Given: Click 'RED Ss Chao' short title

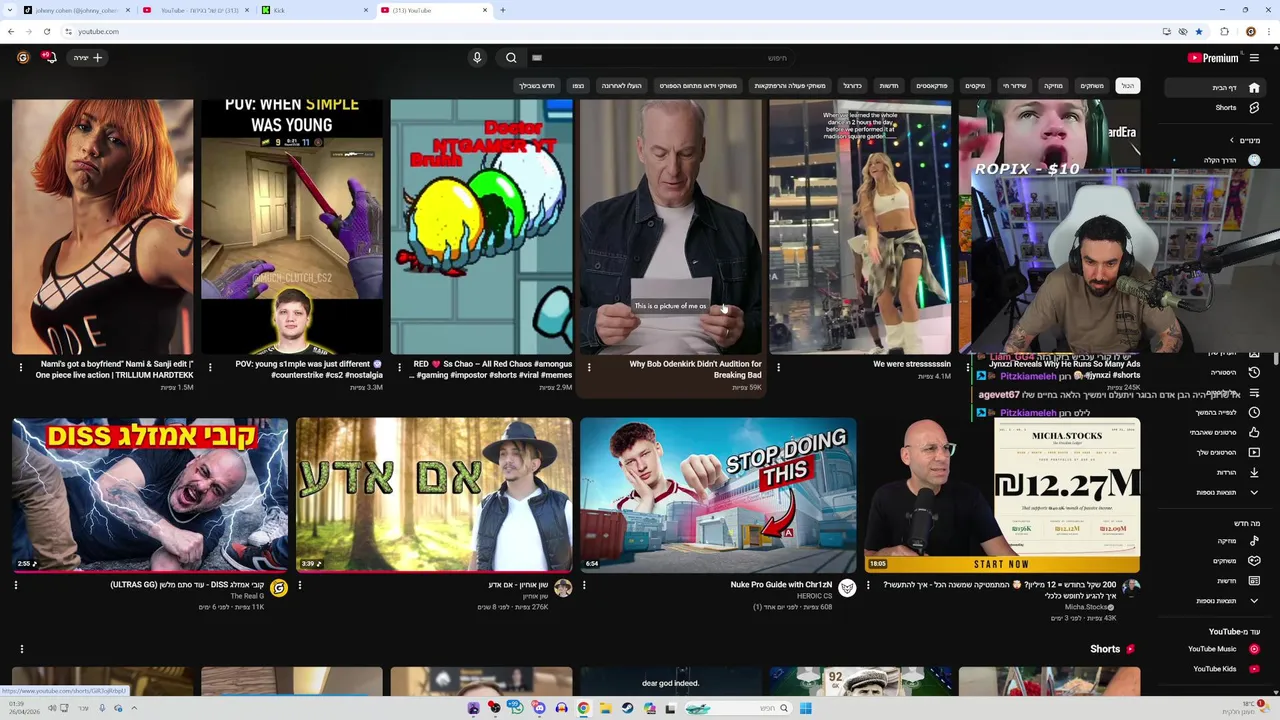Looking at the screenshot, I should click(492, 369).
